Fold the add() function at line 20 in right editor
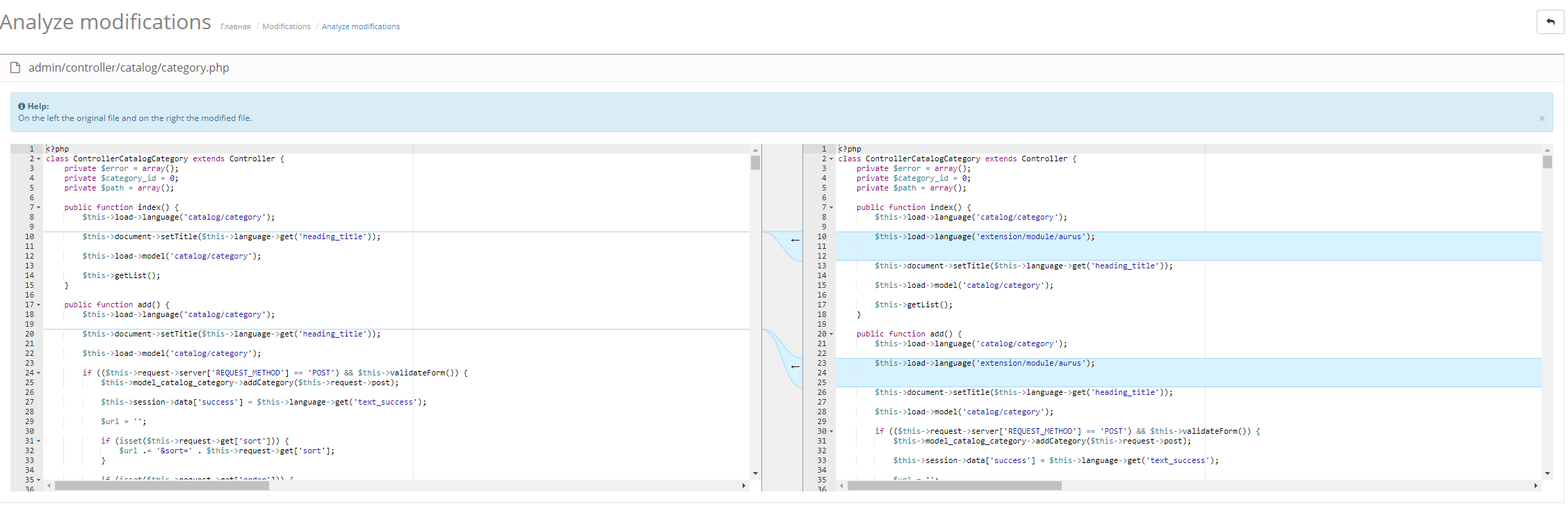The width and height of the screenshot is (1568, 511). [831, 334]
